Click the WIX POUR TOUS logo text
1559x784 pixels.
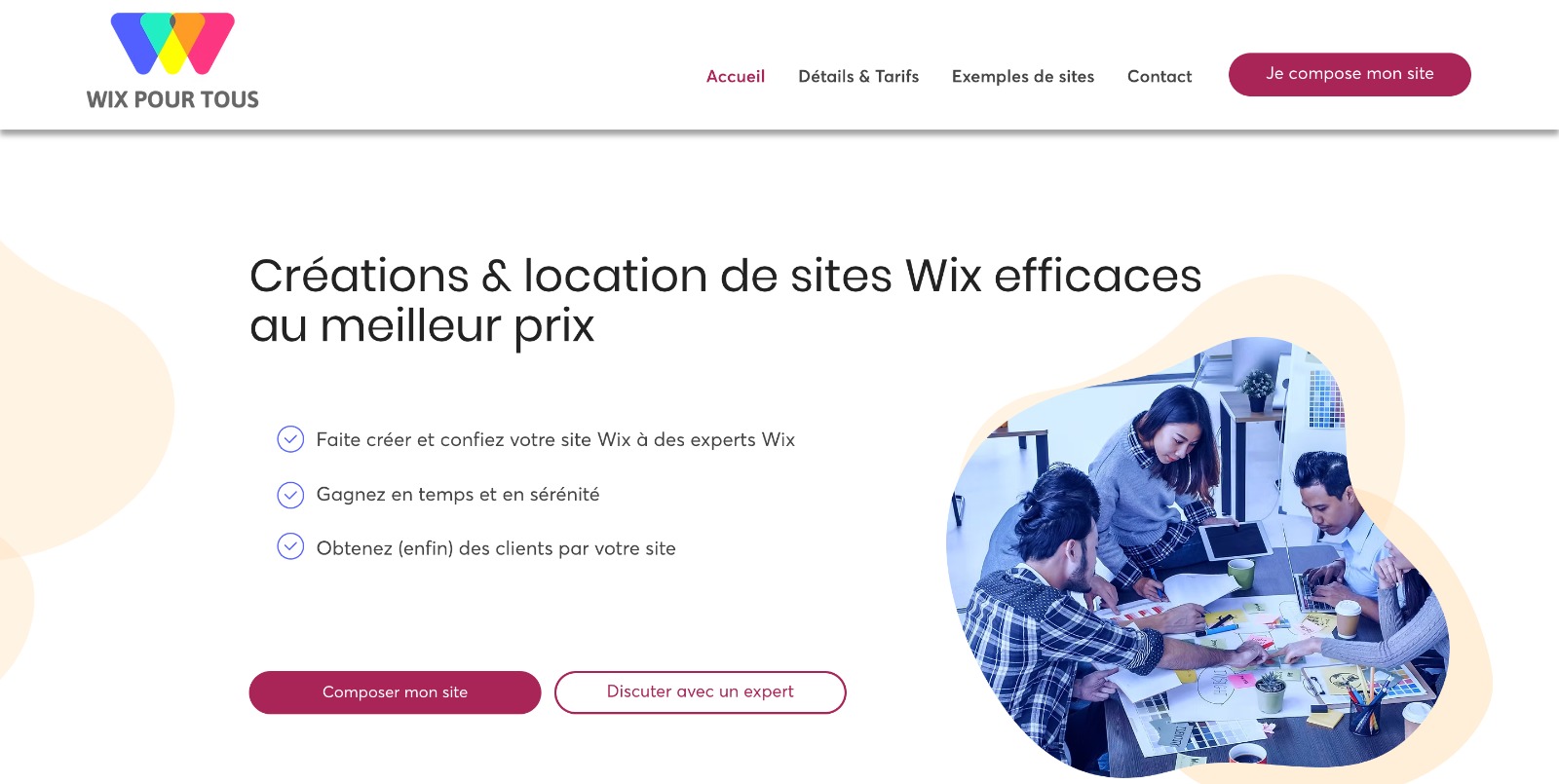172,99
